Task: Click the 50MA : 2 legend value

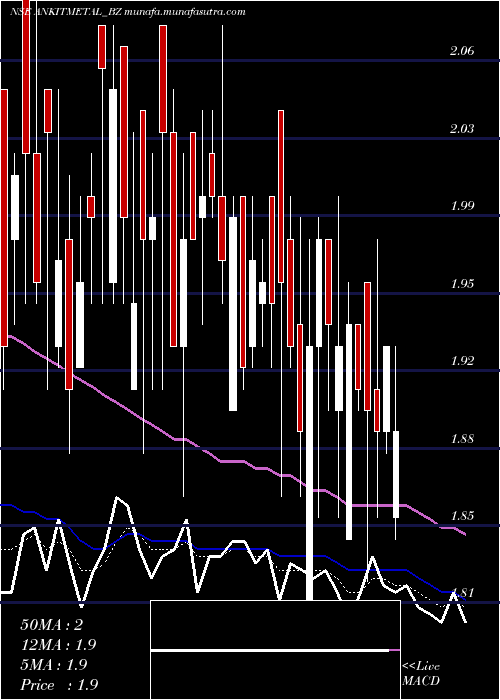Action: click(x=52, y=625)
